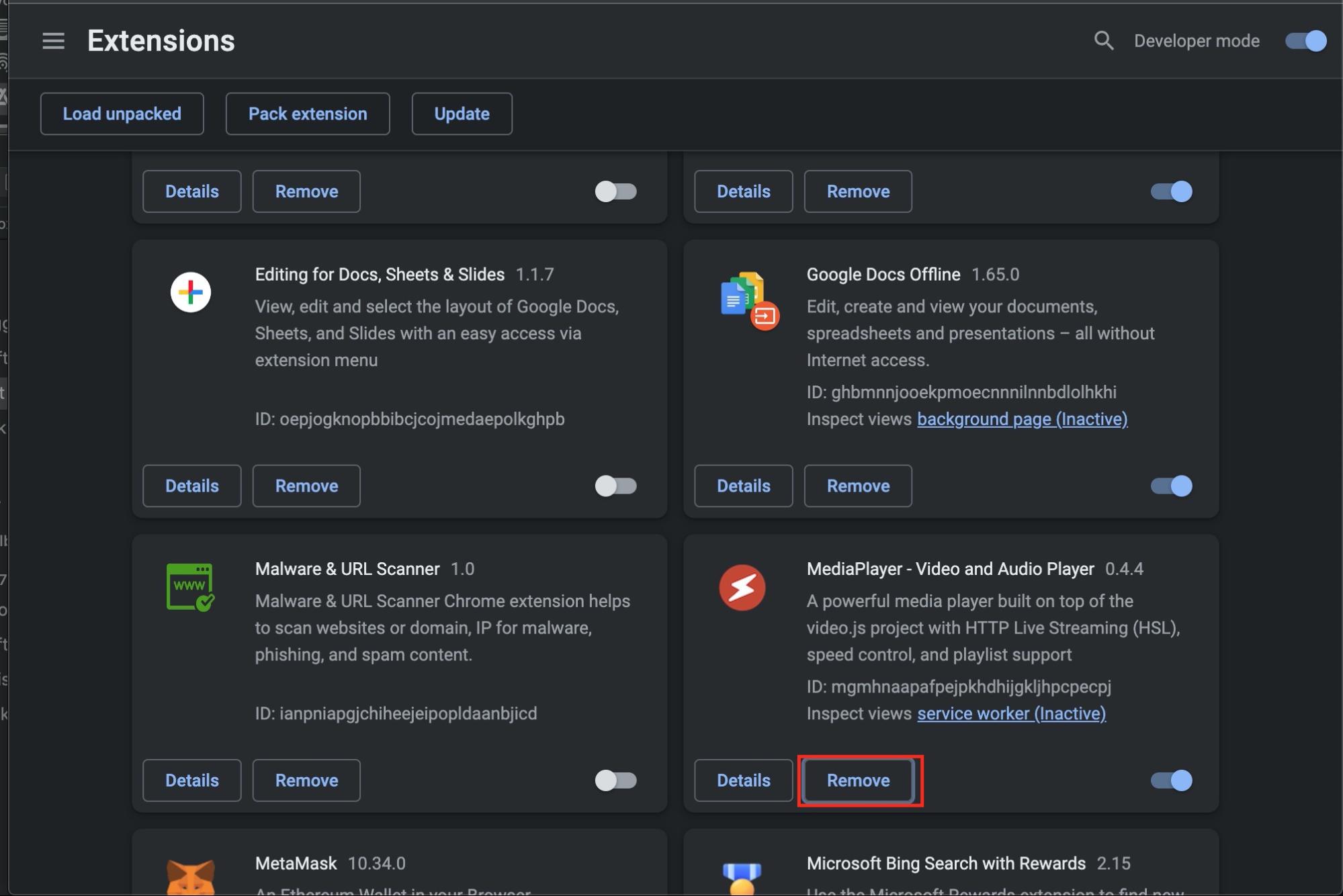Click MetaMask version 10.34.0 text

377,864
